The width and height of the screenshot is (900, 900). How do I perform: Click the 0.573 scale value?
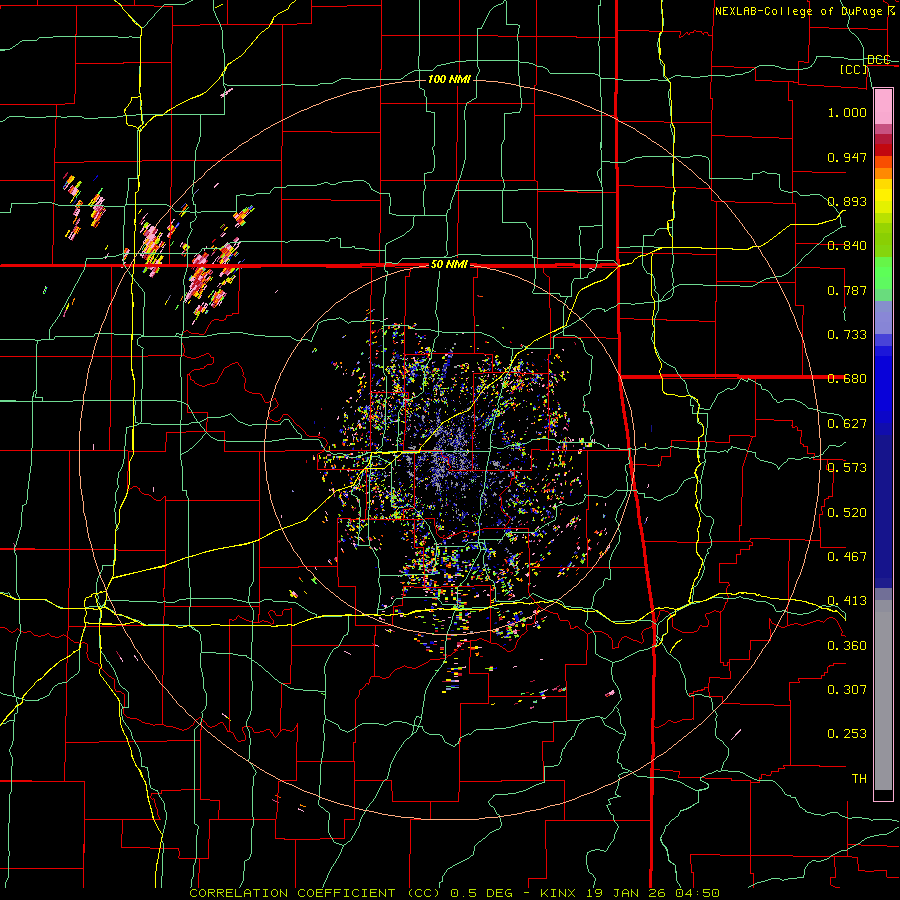(x=847, y=468)
